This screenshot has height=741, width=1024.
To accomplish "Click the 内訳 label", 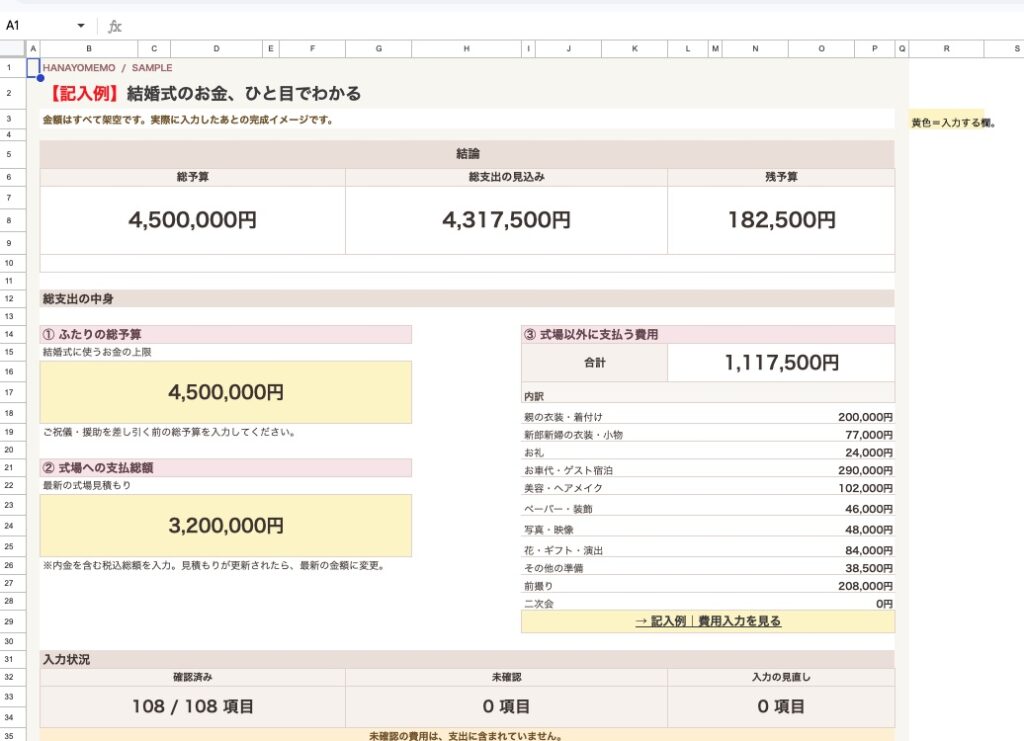I will point(534,396).
